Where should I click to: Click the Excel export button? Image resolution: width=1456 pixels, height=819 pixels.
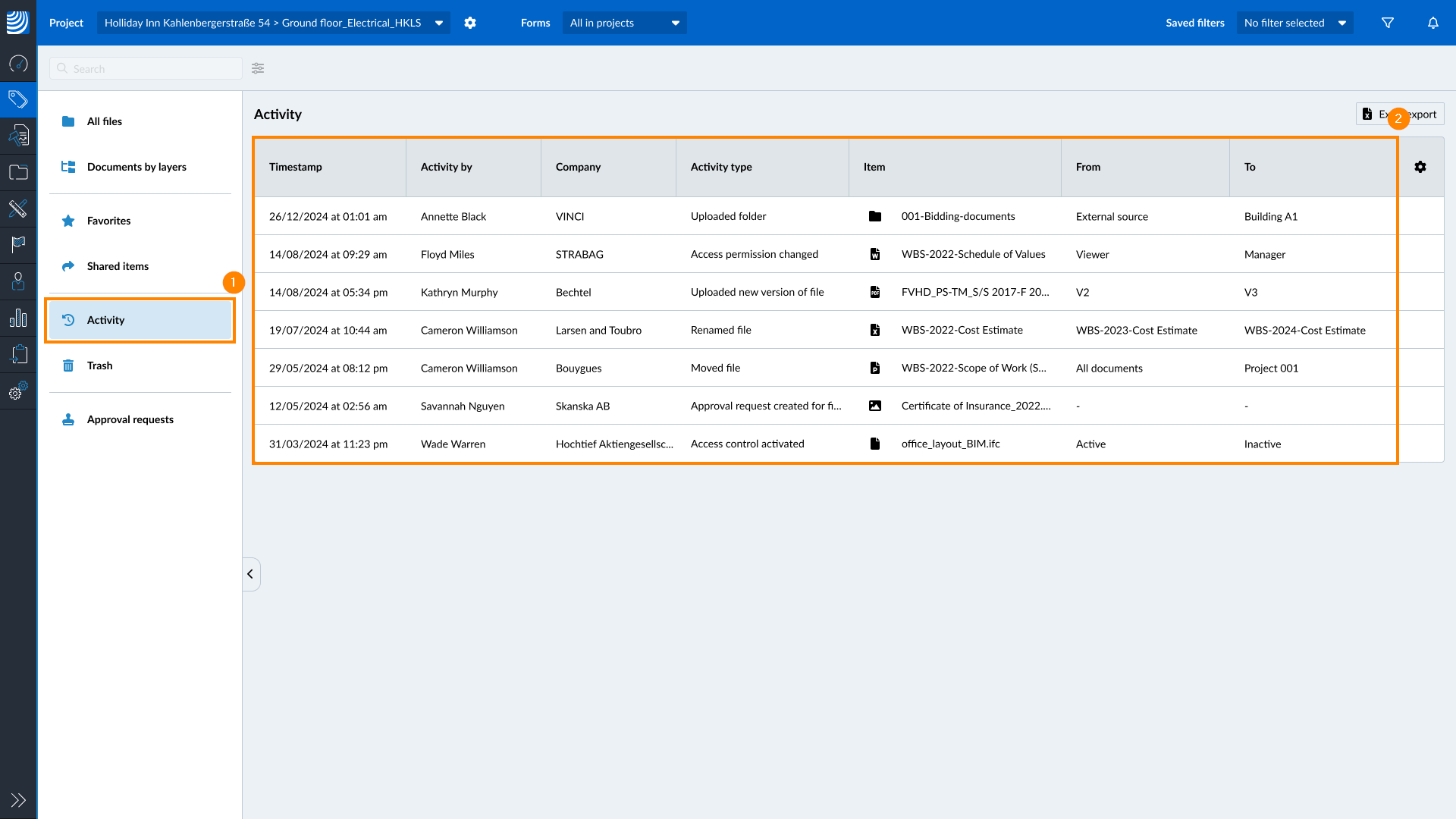[1400, 114]
